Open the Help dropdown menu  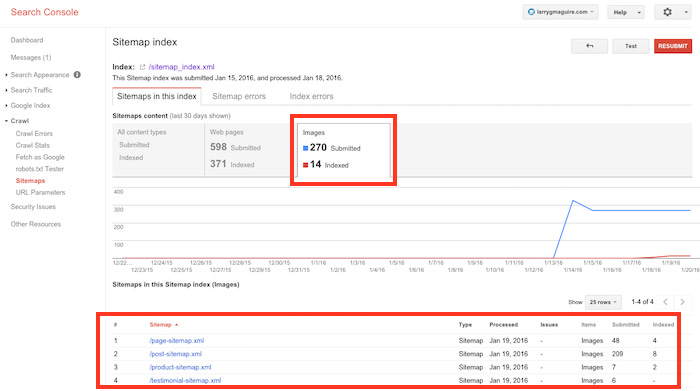(625, 12)
